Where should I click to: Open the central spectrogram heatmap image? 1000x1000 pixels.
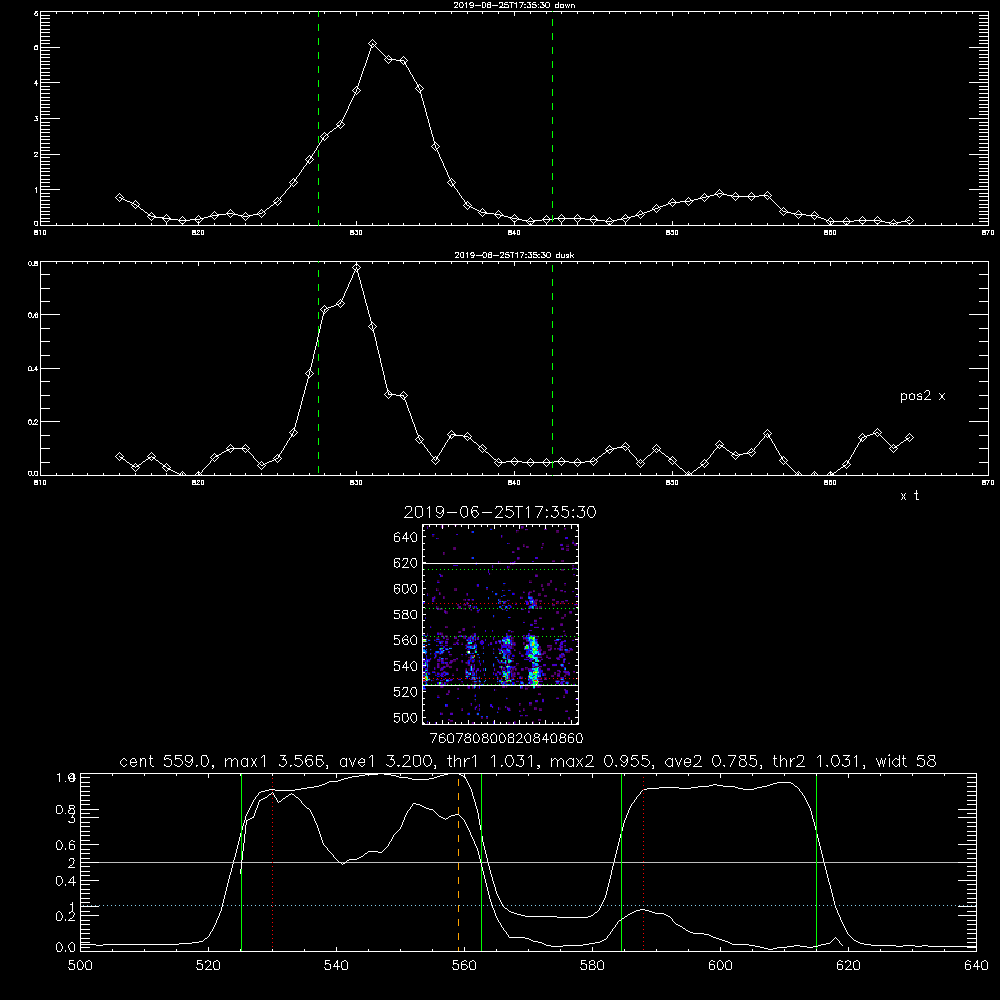click(x=500, y=624)
